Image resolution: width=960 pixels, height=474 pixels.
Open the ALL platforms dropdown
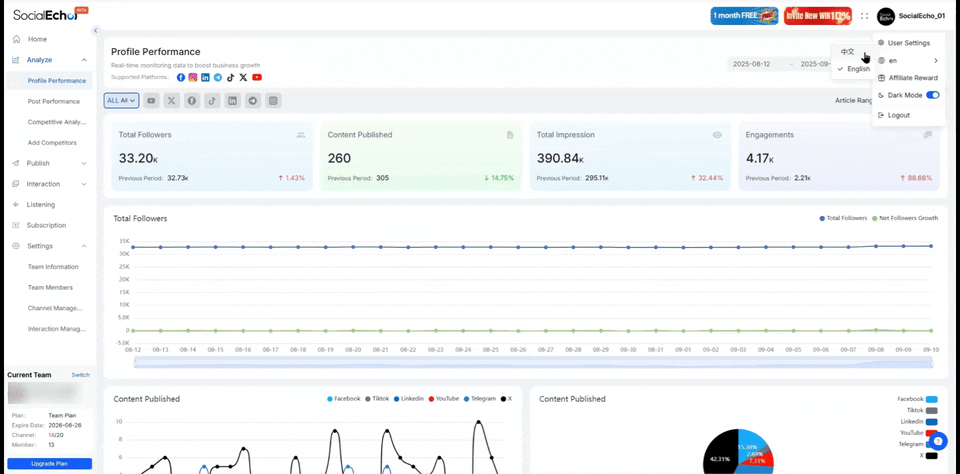pos(121,101)
